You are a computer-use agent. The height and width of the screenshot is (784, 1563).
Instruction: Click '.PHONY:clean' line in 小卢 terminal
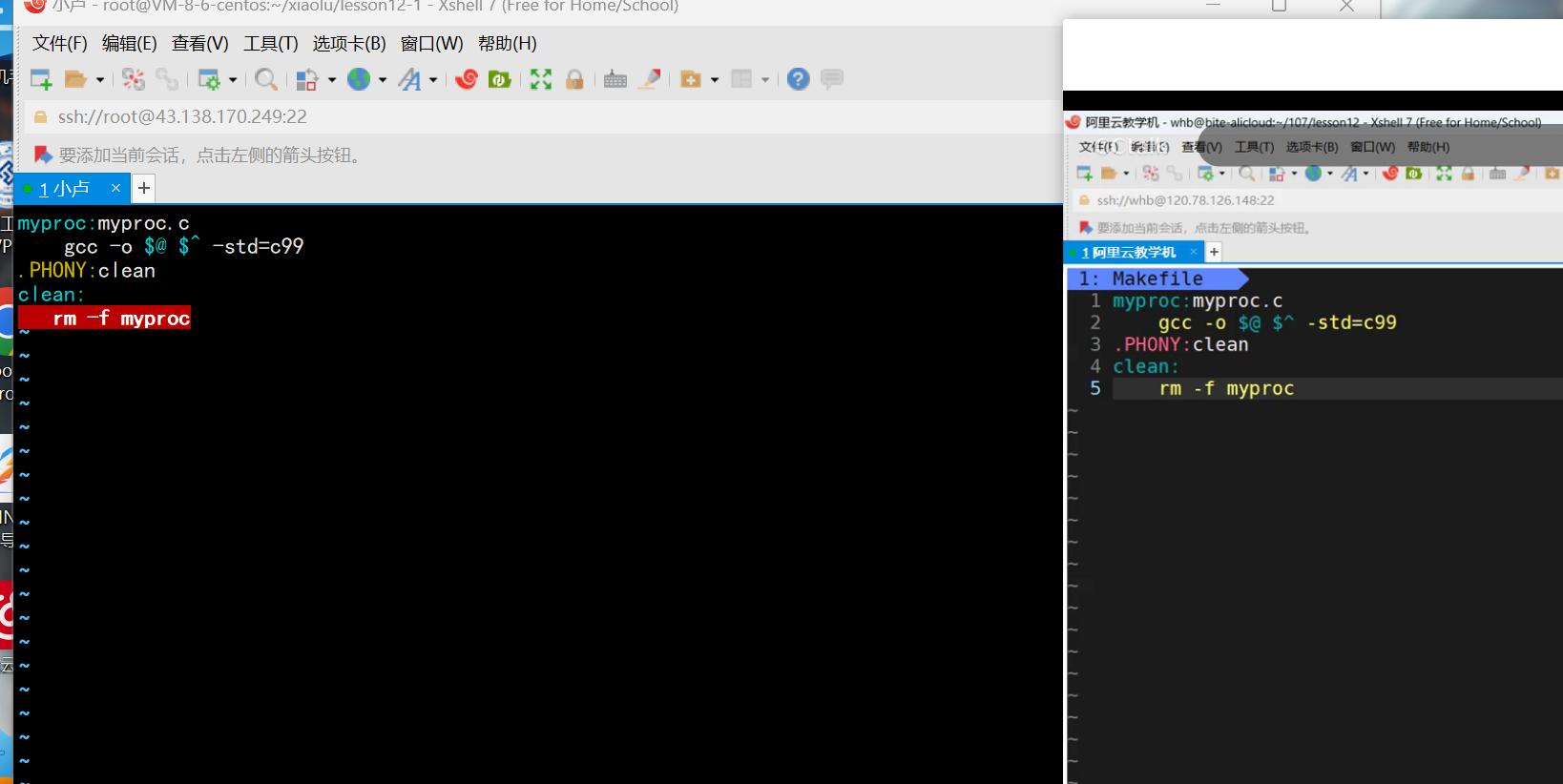[87, 271]
